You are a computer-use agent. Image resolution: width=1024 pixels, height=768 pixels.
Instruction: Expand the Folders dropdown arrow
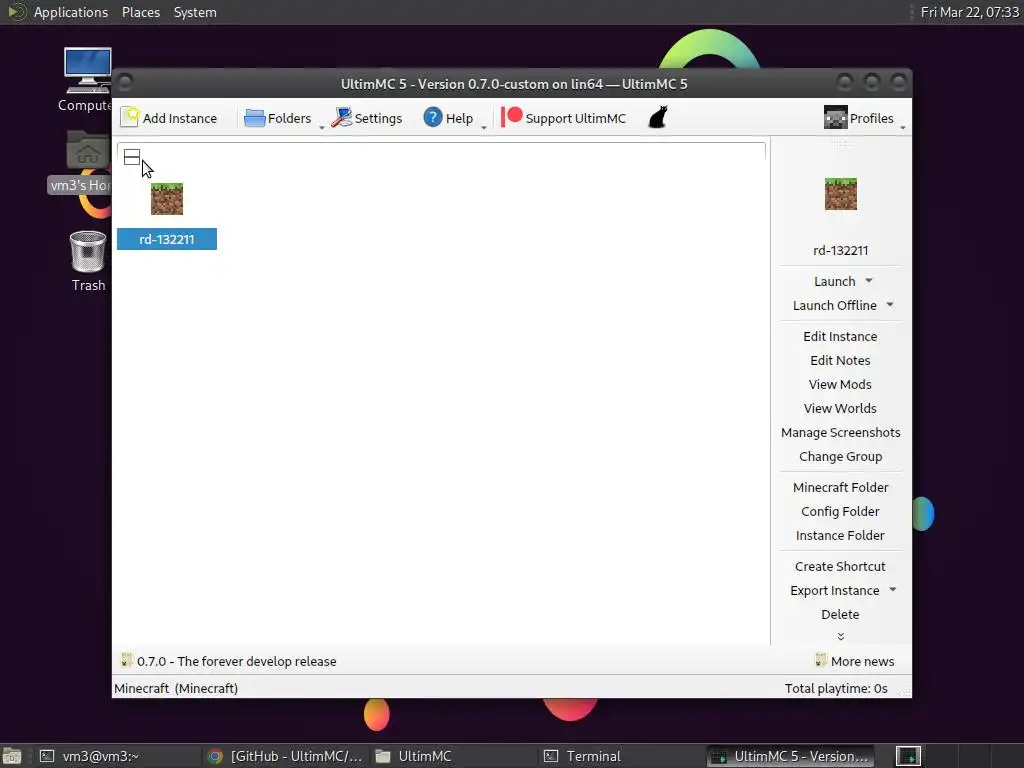(x=322, y=127)
